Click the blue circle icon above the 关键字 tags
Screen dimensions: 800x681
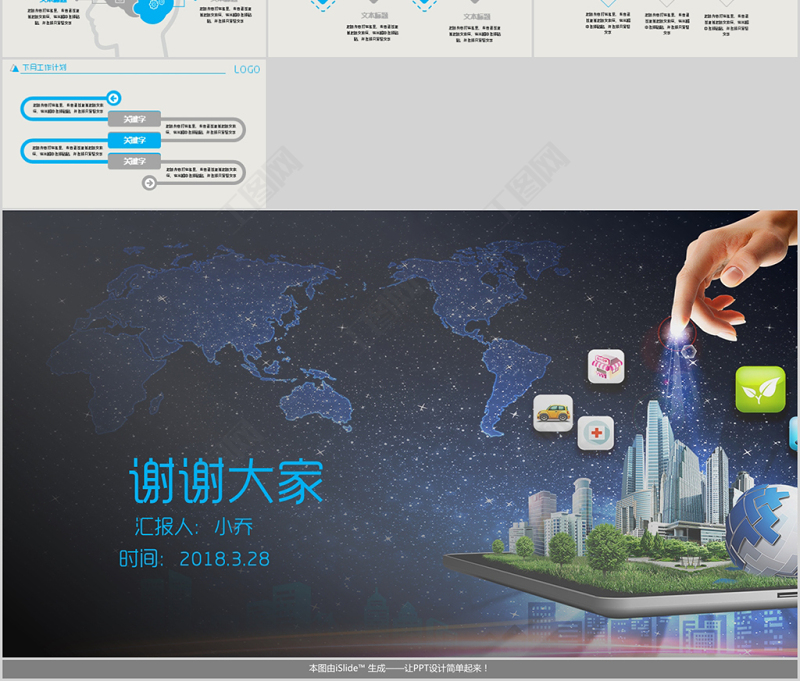coord(113,98)
